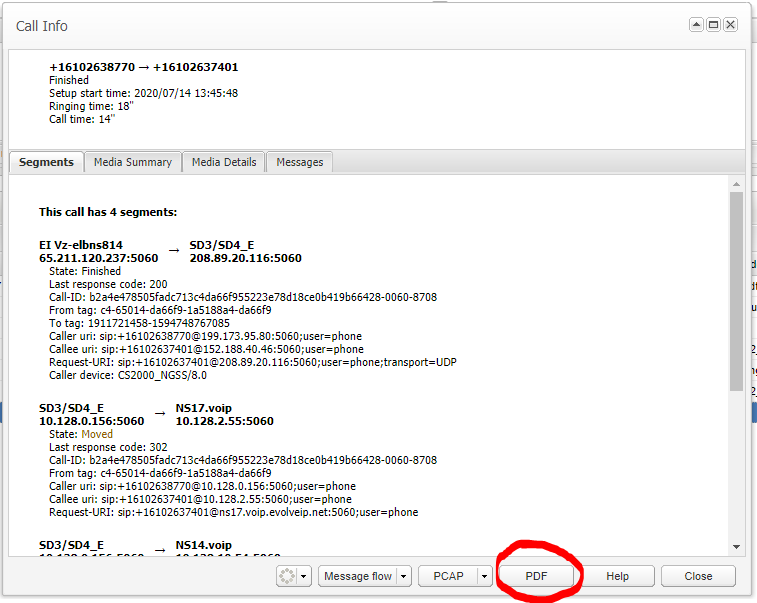Expand the Message flow dropdown arrow
757x603 pixels.
point(404,576)
